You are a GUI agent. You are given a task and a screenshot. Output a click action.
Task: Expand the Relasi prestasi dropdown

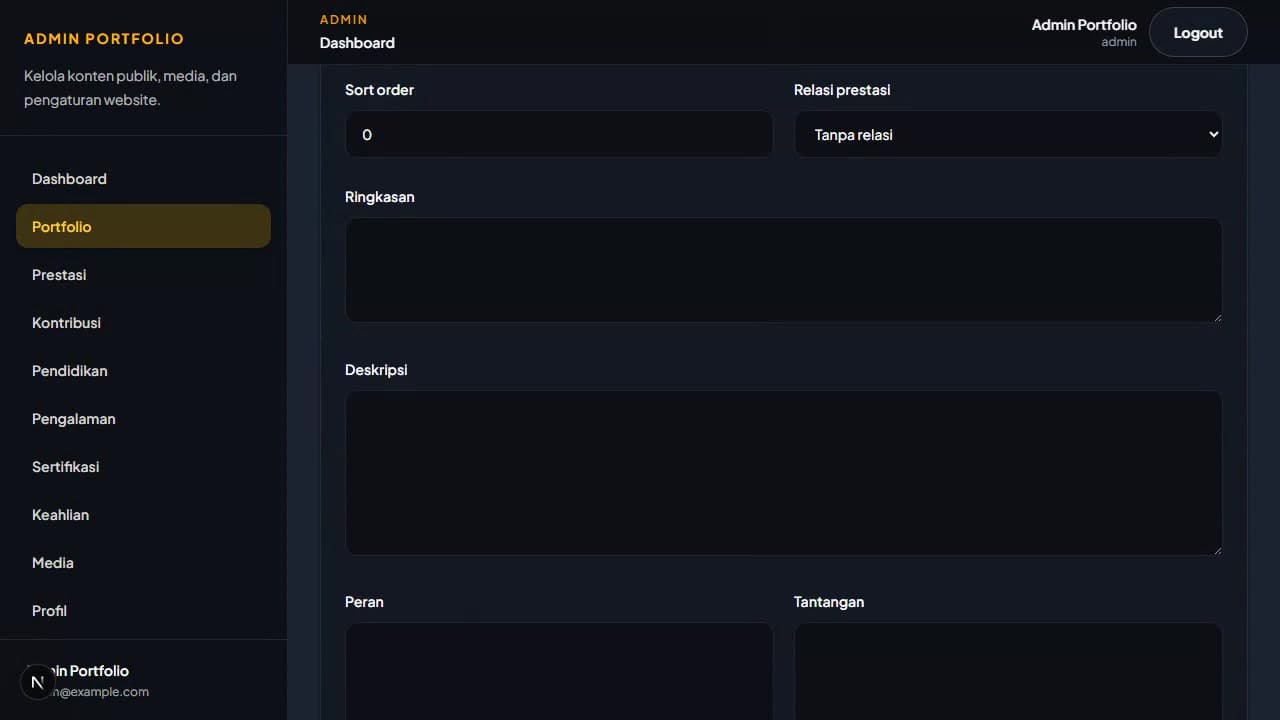(x=1008, y=134)
